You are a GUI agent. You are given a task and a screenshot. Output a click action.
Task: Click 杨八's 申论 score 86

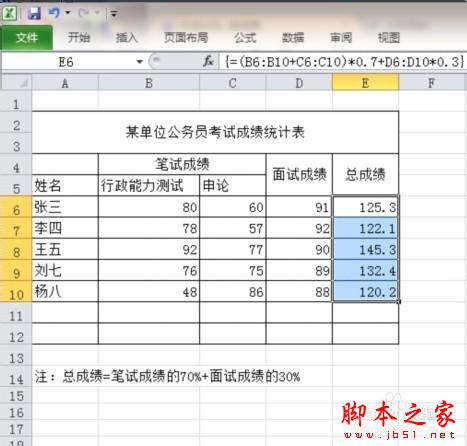233,292
